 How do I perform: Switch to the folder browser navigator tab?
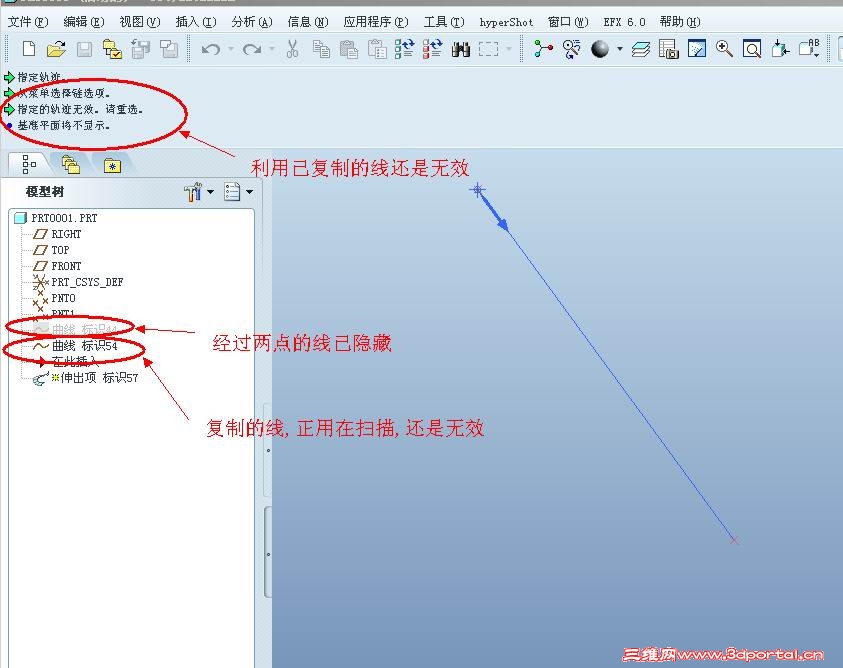pos(71,164)
